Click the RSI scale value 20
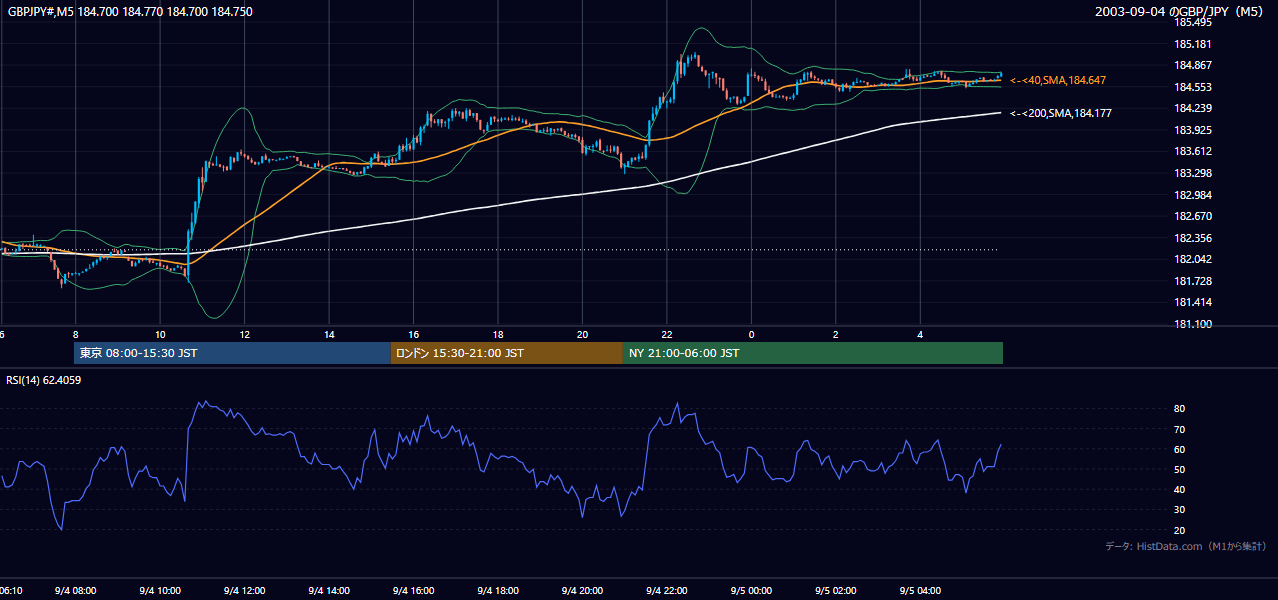 tap(1179, 530)
